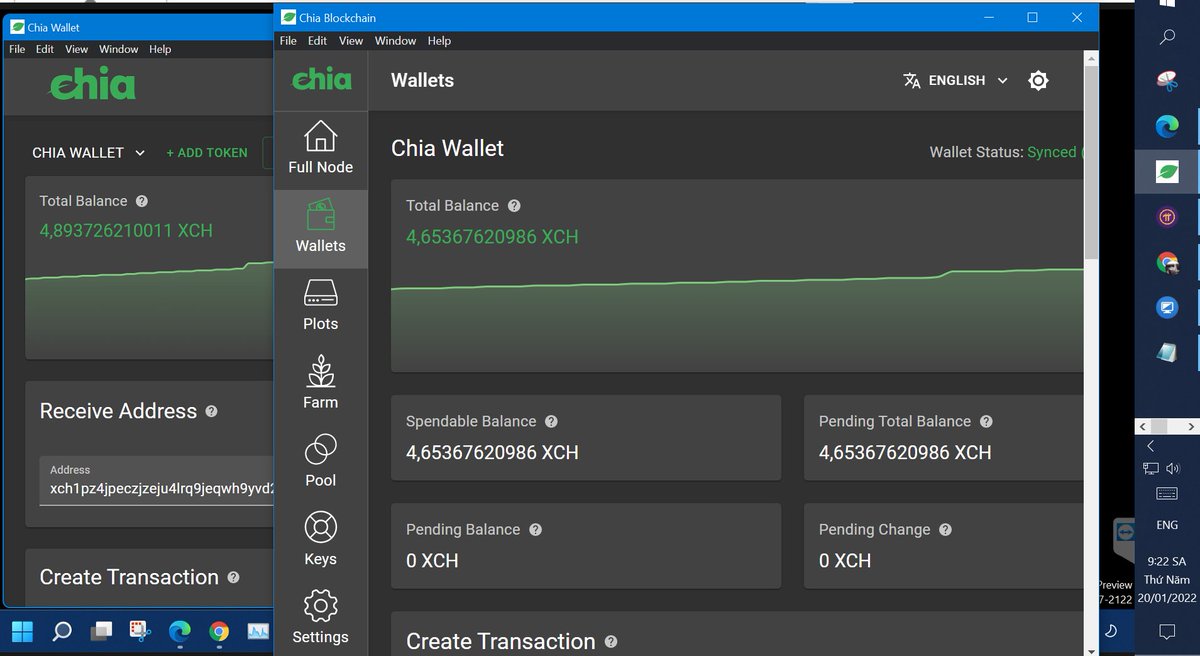This screenshot has width=1200, height=656.
Task: Open Google Chrome on bottom taskbar
Action: click(219, 631)
